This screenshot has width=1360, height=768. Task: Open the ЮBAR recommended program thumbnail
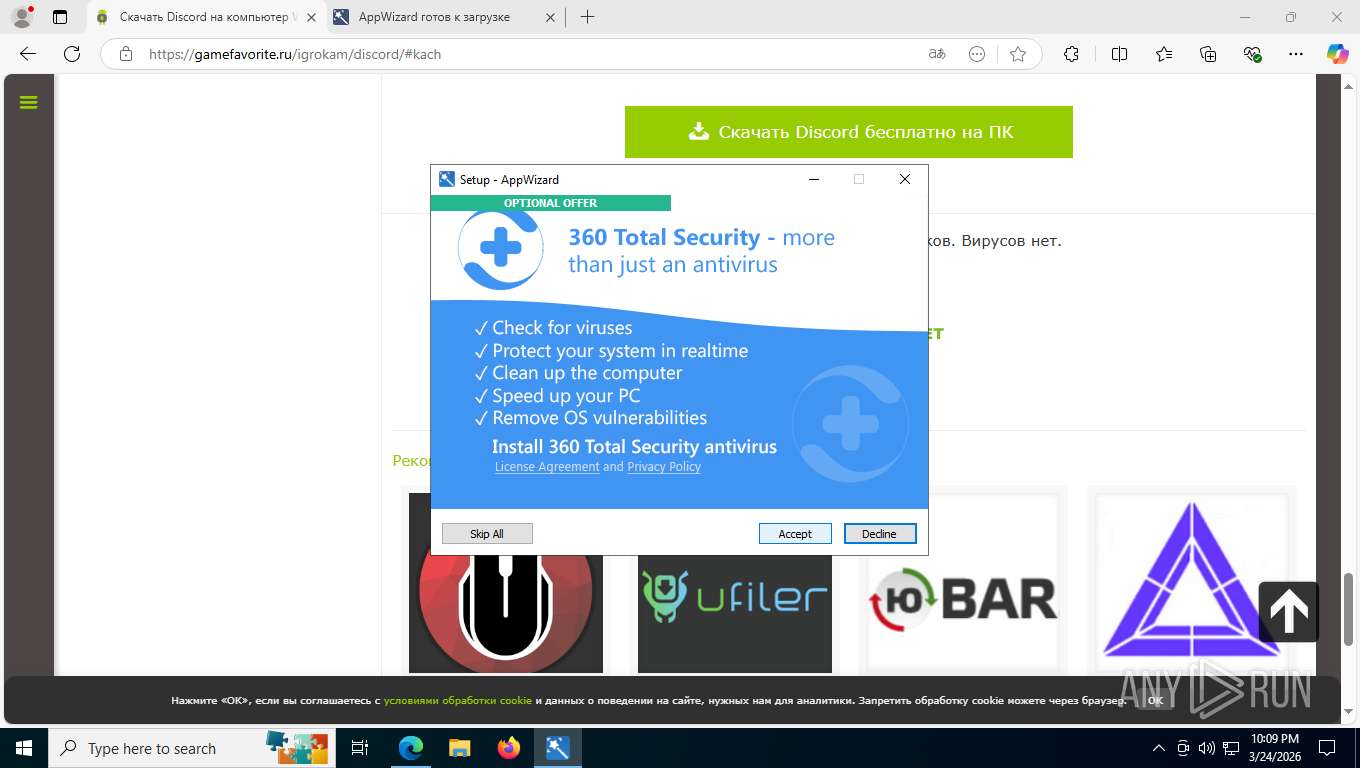coord(963,584)
